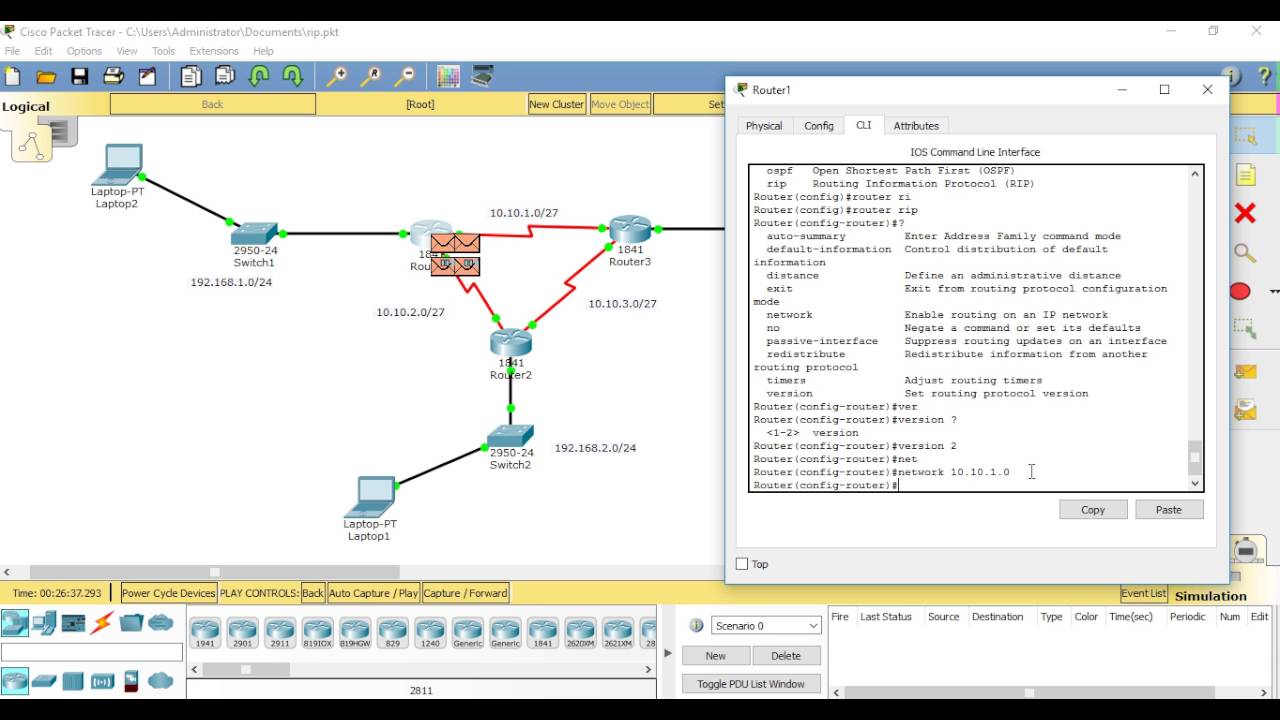Open the Activity Wizard icon
The width and height of the screenshot is (1280, 720).
tap(147, 77)
